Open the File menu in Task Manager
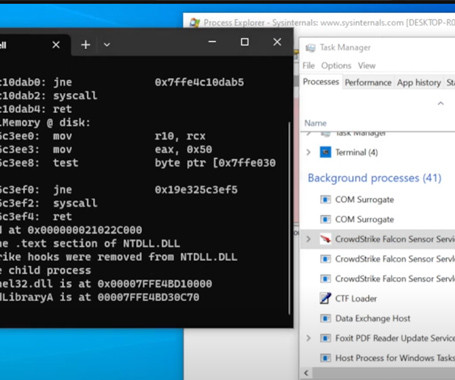The height and width of the screenshot is (380, 455). (309, 66)
